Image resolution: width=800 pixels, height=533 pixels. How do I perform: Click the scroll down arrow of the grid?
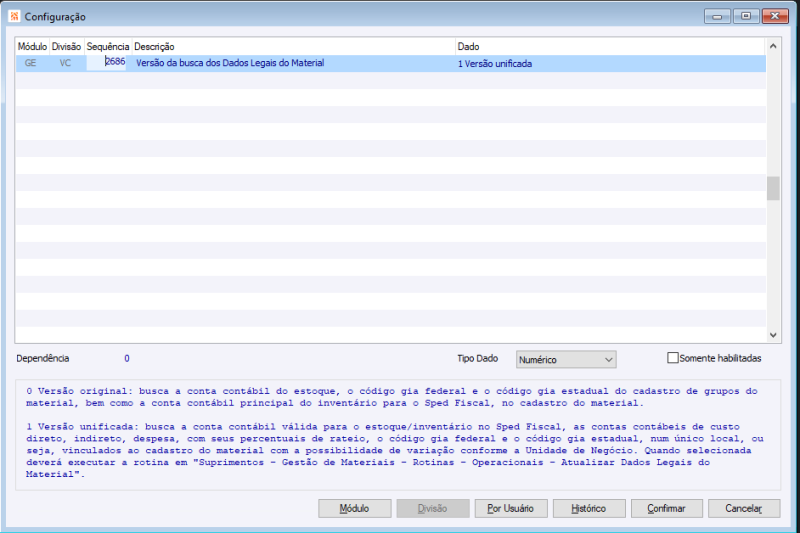(773, 335)
